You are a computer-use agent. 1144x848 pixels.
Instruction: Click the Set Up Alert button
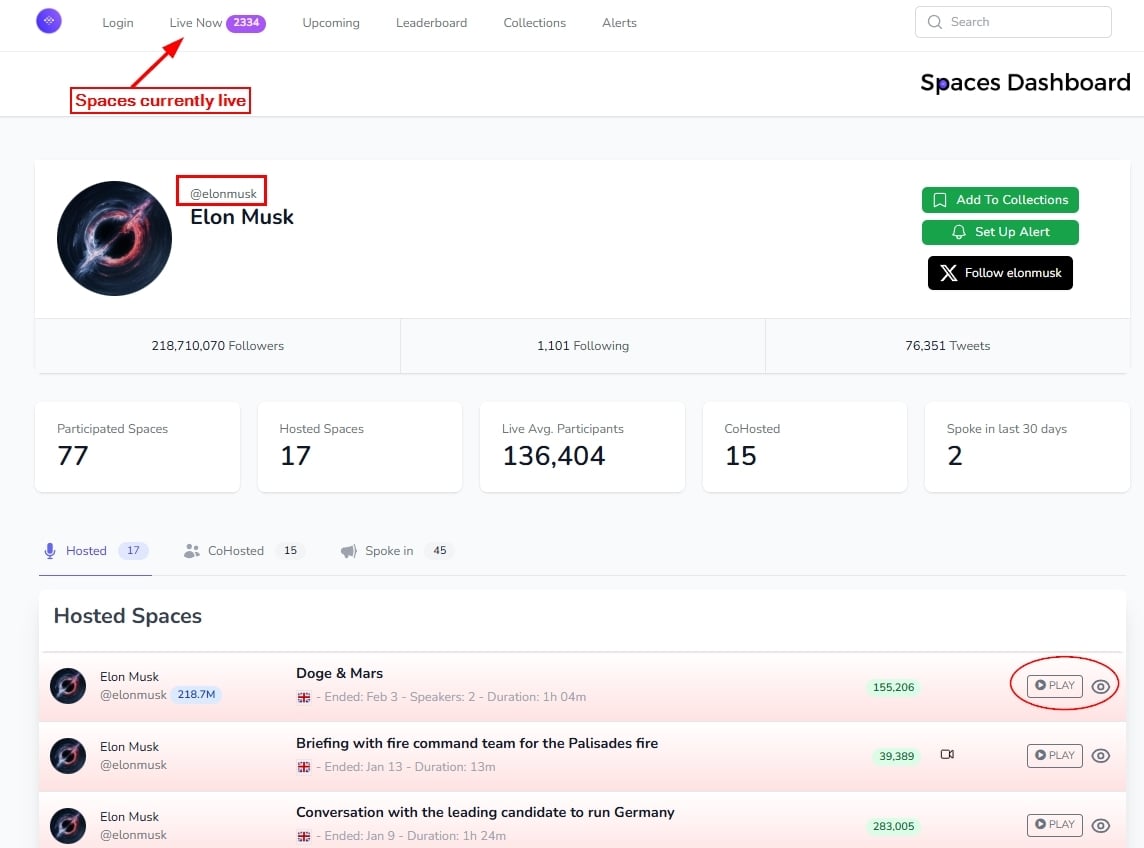click(x=1000, y=232)
